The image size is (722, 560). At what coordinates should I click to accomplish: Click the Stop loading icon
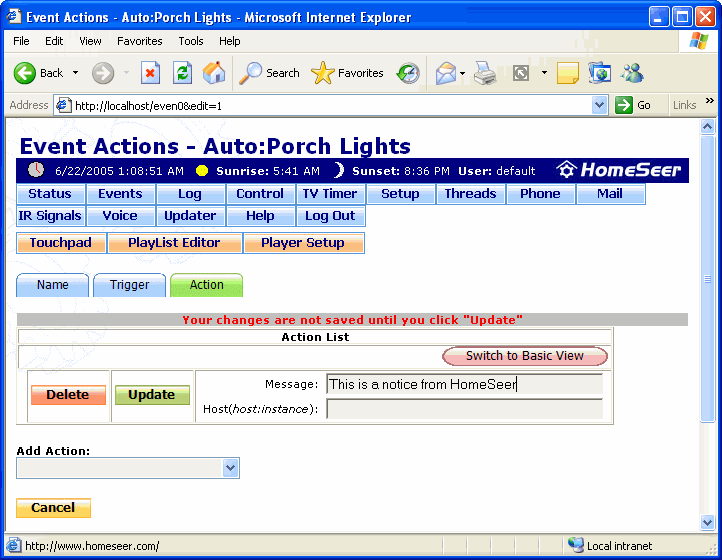[151, 73]
